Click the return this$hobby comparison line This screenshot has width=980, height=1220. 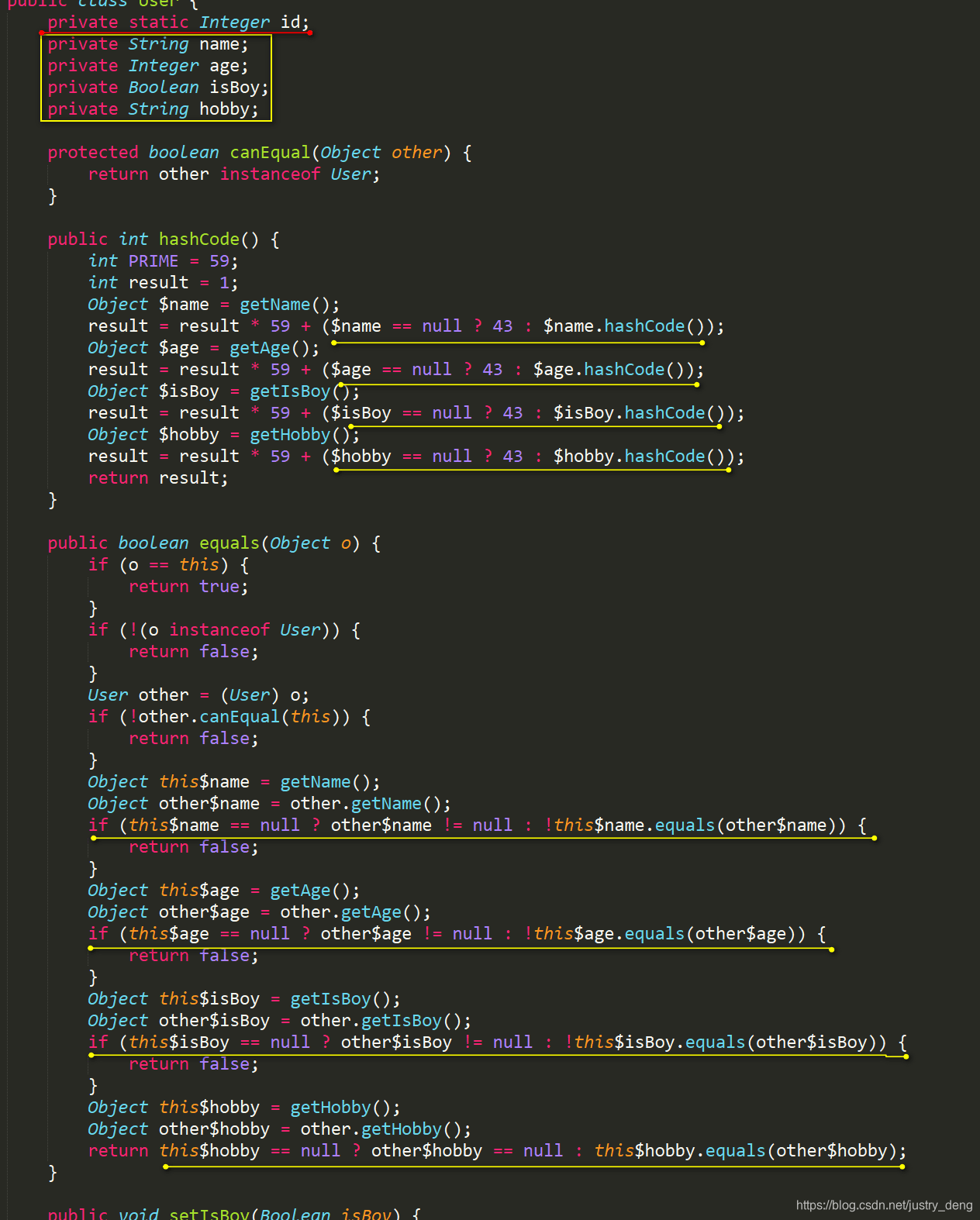click(x=497, y=1151)
